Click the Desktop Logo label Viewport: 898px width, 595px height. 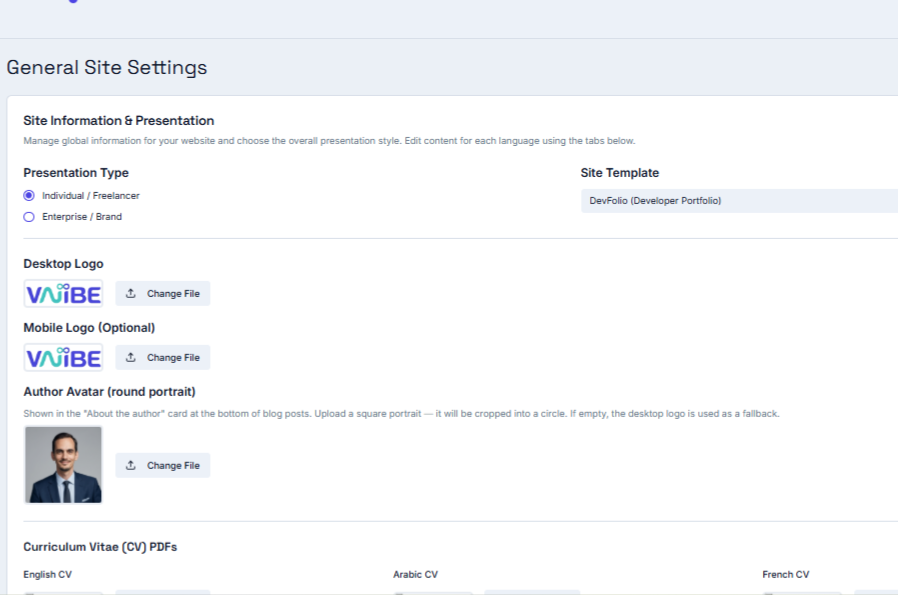point(64,264)
